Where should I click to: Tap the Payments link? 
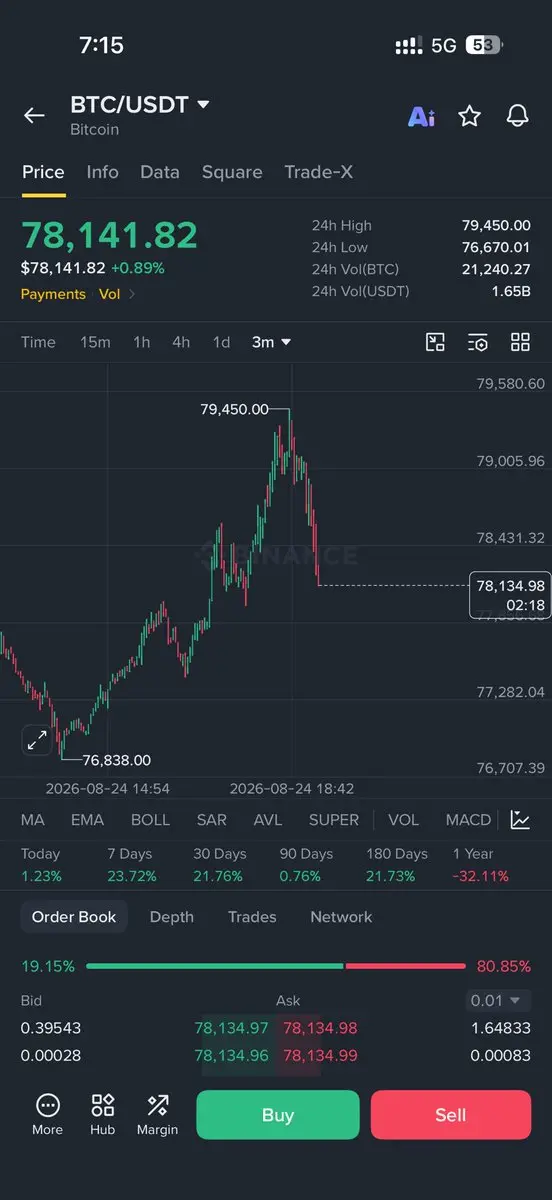pos(53,294)
